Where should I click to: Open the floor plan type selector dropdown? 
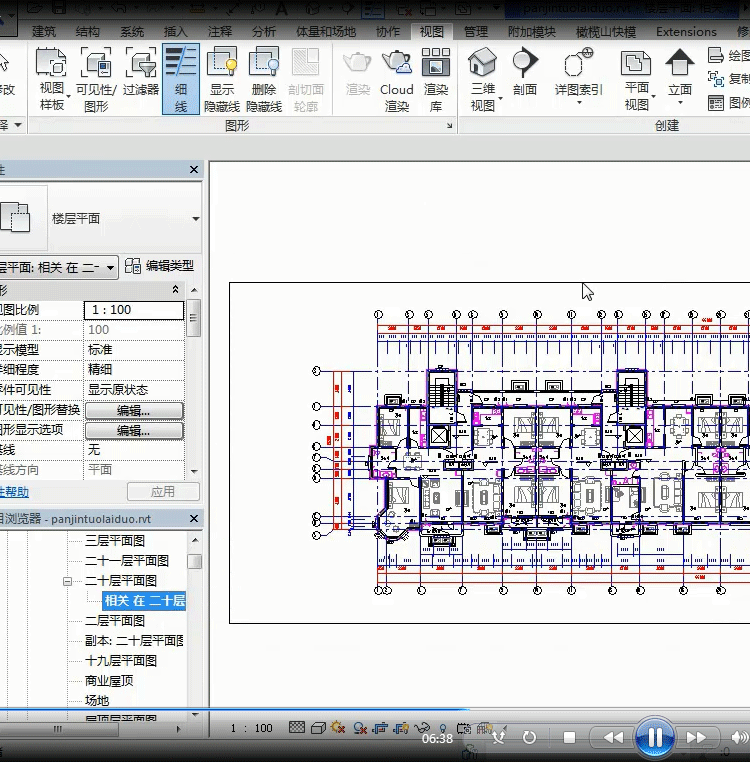pos(195,219)
